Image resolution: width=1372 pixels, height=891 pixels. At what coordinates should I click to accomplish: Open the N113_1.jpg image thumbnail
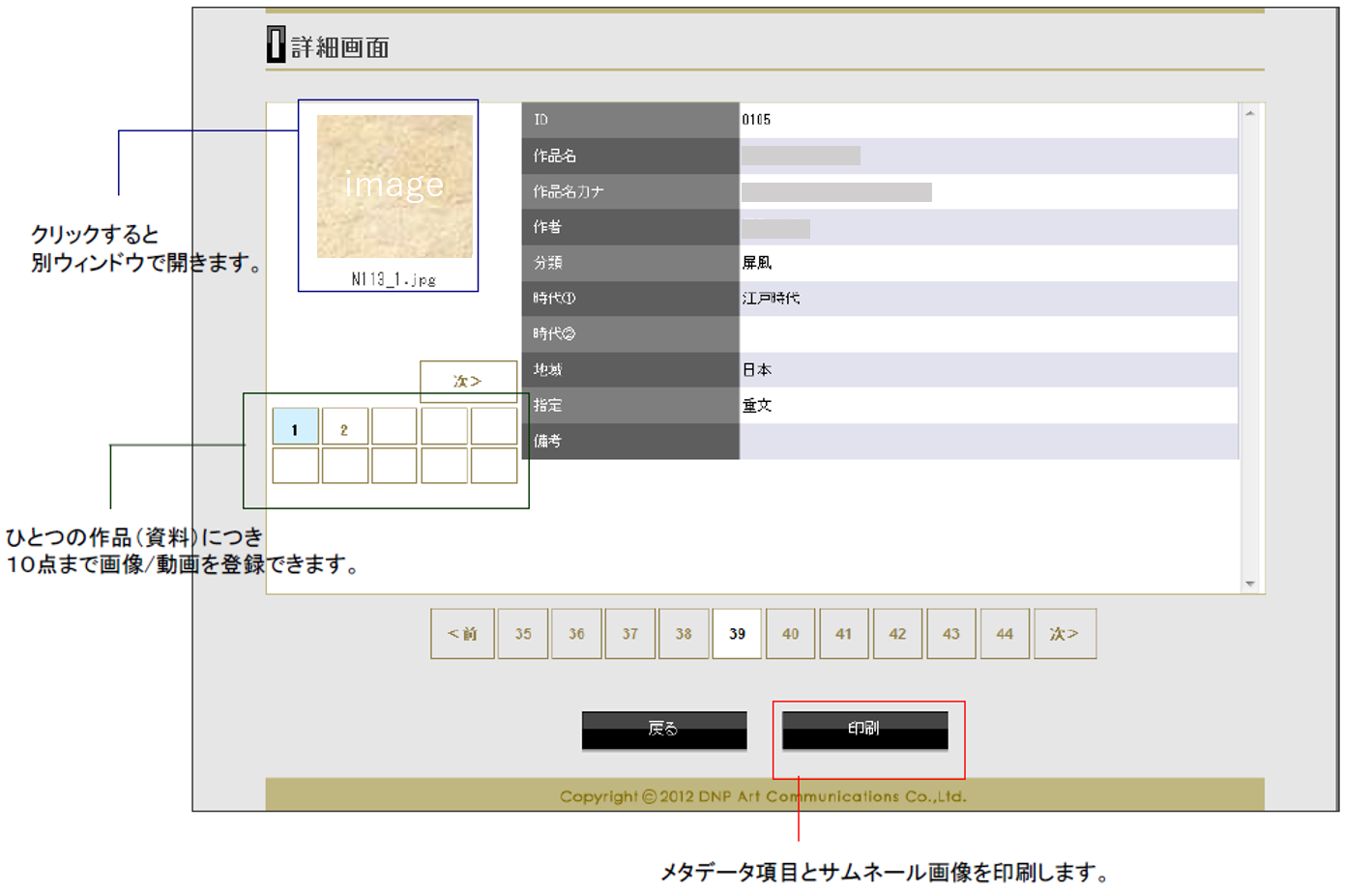[x=394, y=187]
